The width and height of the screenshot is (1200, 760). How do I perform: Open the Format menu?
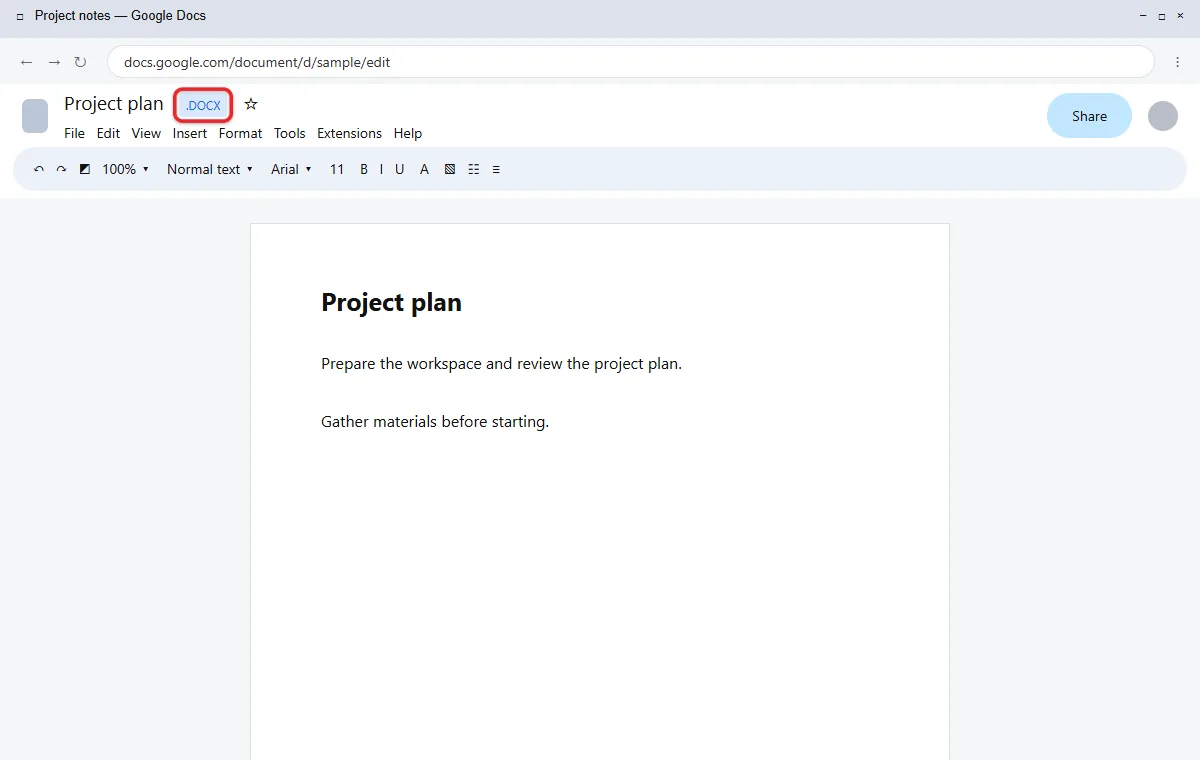click(x=240, y=133)
